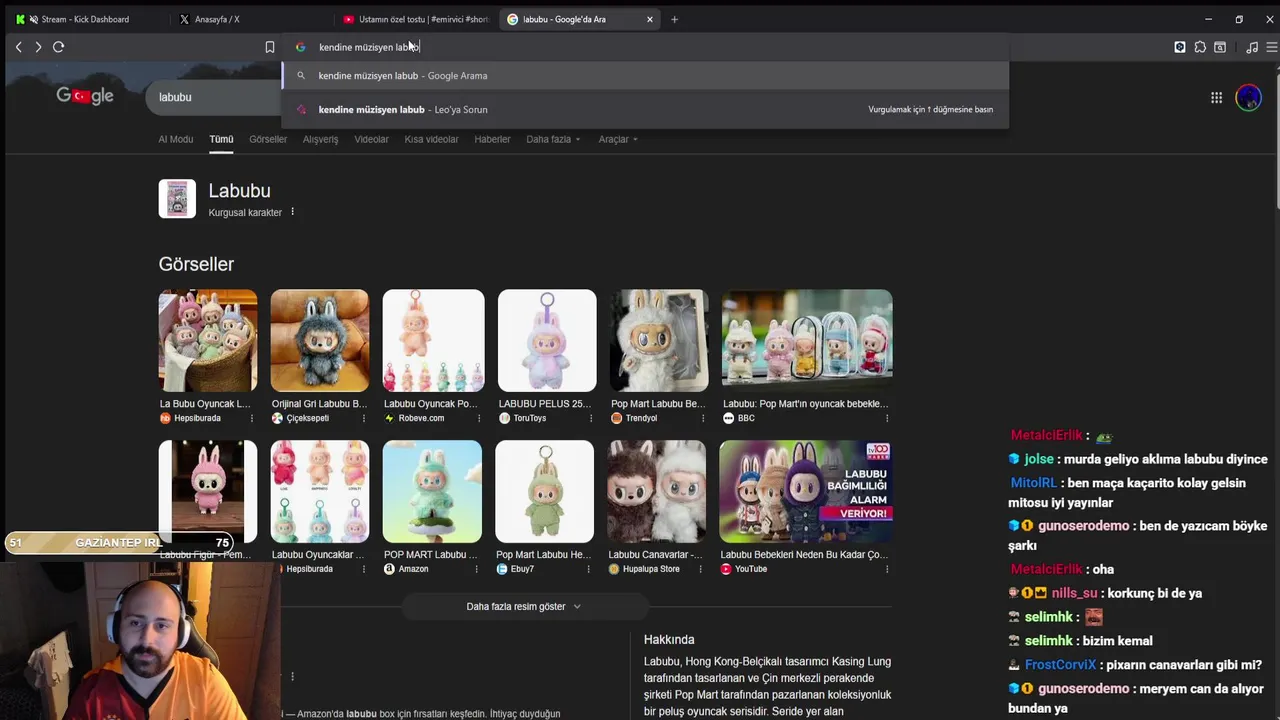
Task: Open options for Çiçeksepeti image result
Action: point(364,418)
